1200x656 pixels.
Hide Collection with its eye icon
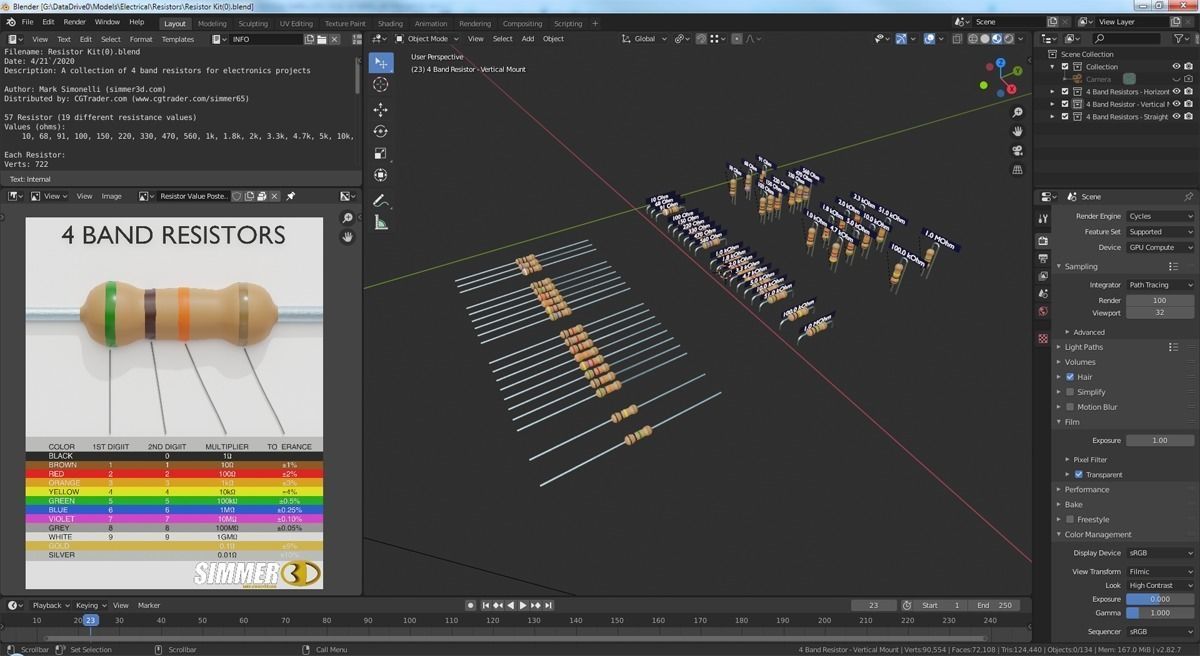1176,67
